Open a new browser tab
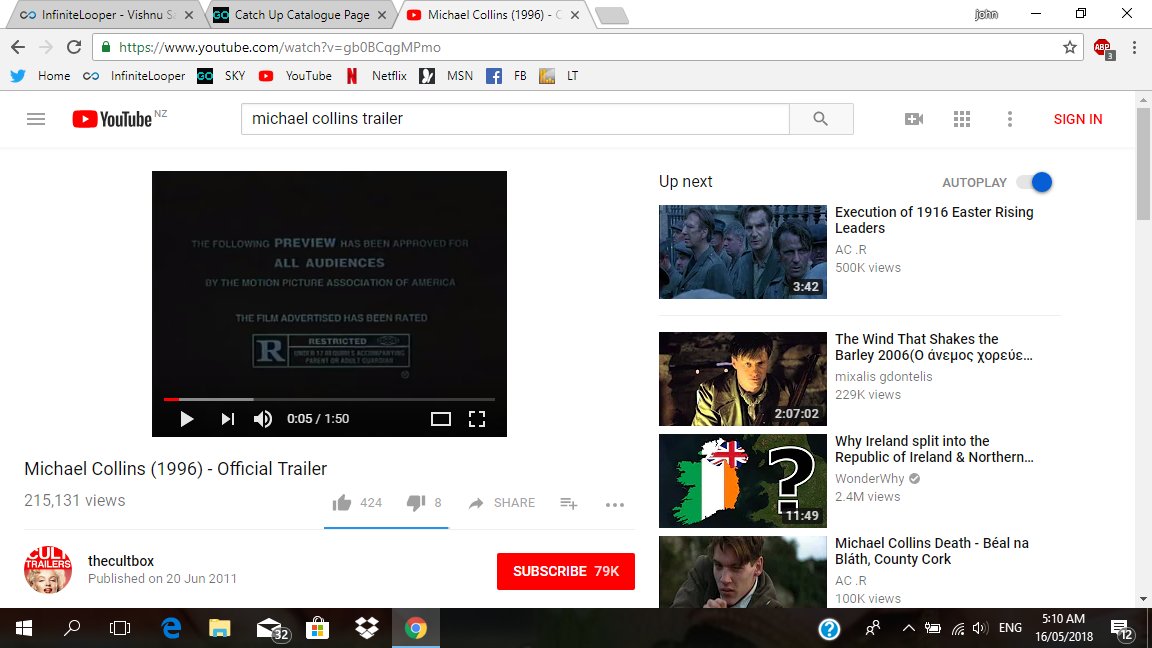Image resolution: width=1152 pixels, height=648 pixels. coord(611,15)
